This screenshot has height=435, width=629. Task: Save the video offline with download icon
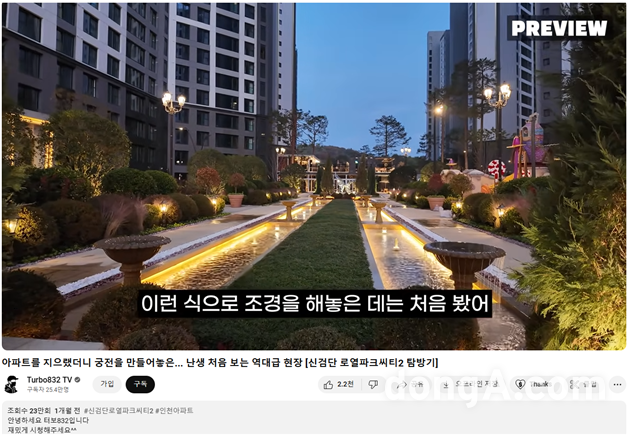(471, 384)
